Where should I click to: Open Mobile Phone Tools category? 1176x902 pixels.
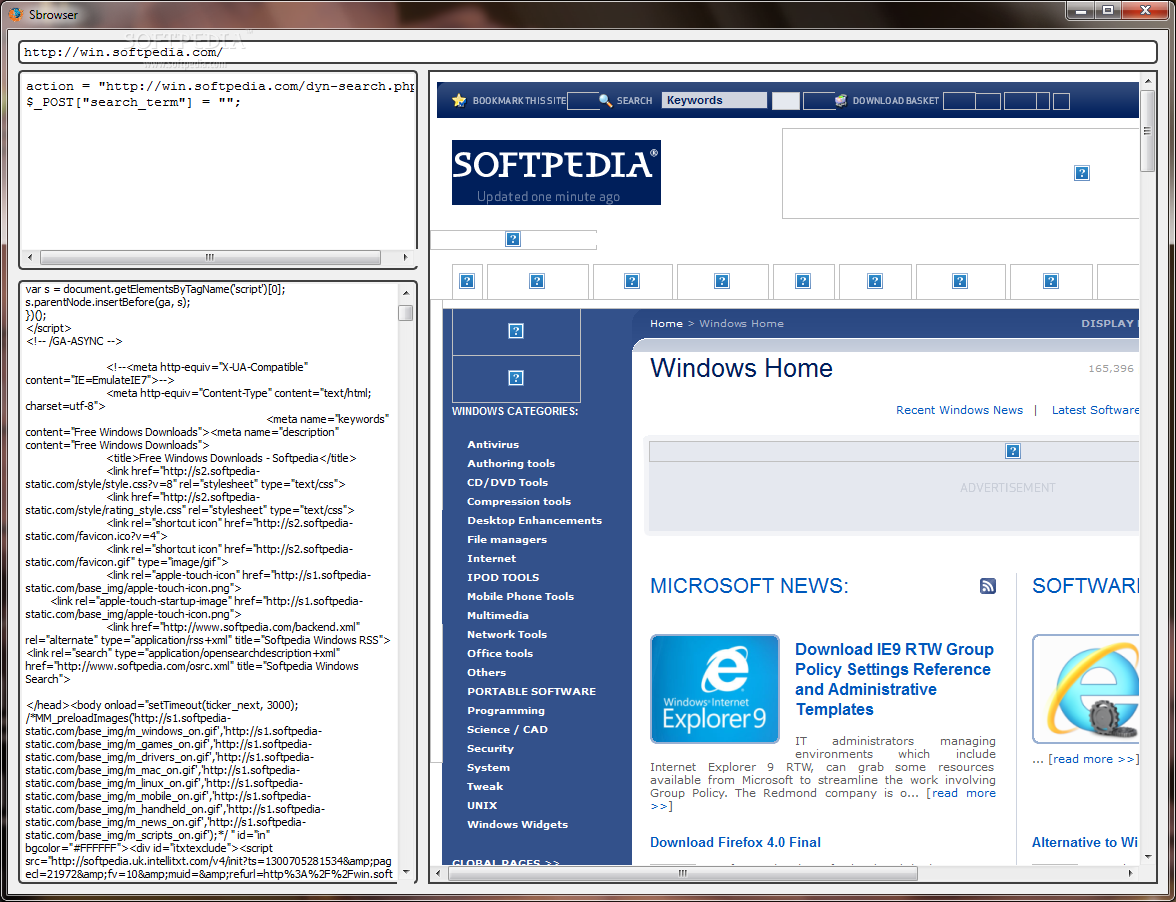(520, 596)
